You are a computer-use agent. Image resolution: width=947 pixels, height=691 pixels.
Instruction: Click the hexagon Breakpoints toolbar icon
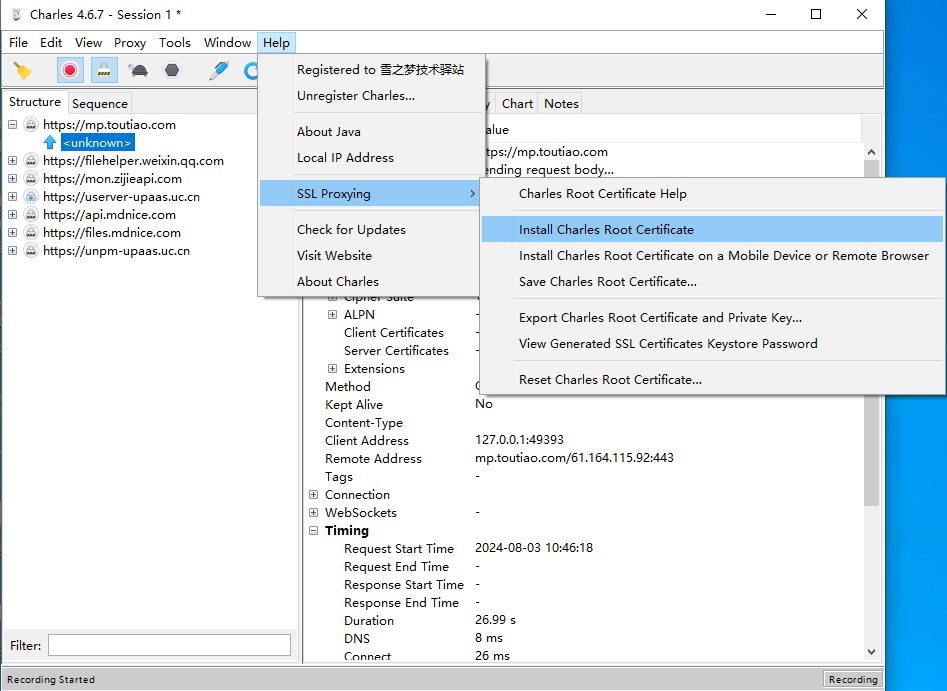(x=172, y=70)
